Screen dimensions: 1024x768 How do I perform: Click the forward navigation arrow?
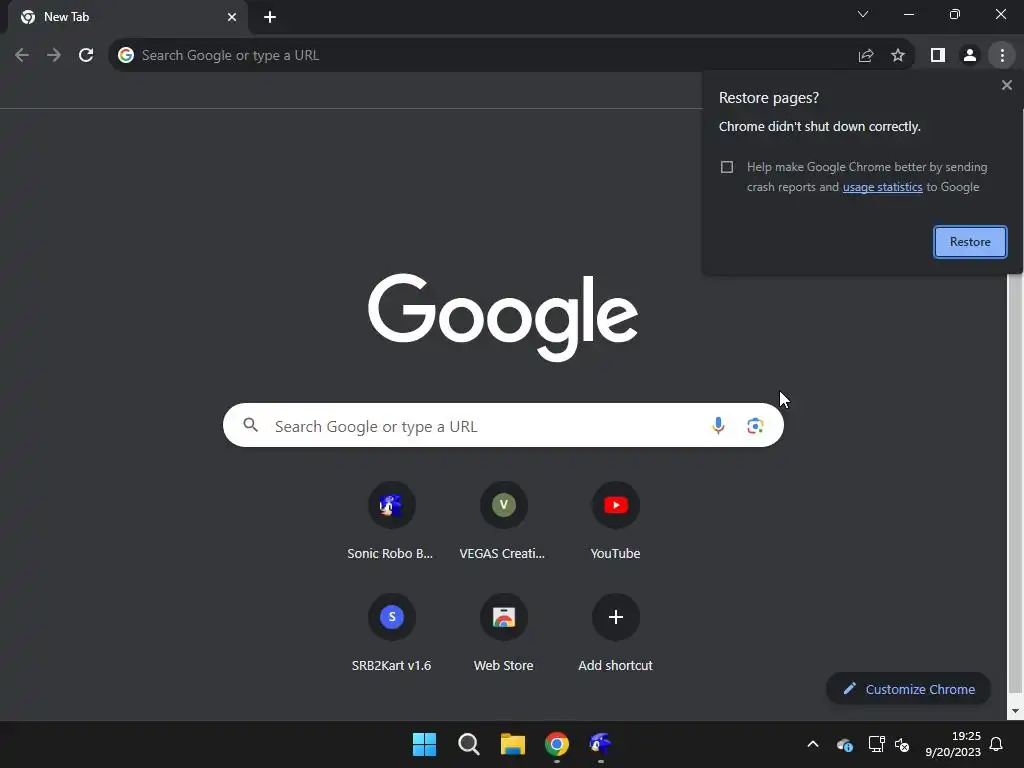tap(54, 56)
